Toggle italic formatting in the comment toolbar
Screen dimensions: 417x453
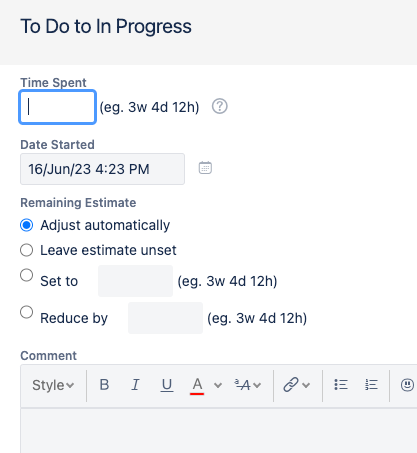(x=135, y=385)
